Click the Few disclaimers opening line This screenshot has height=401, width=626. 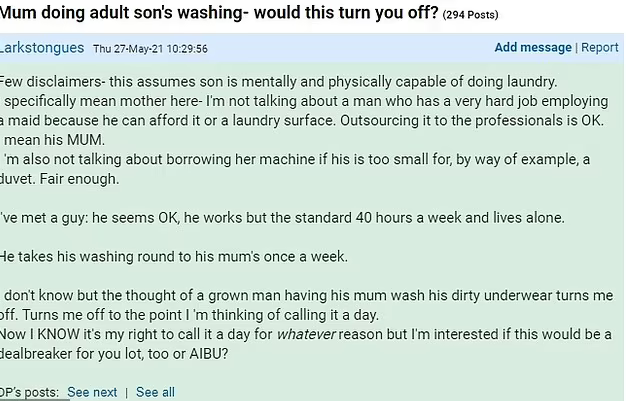click(x=278, y=81)
